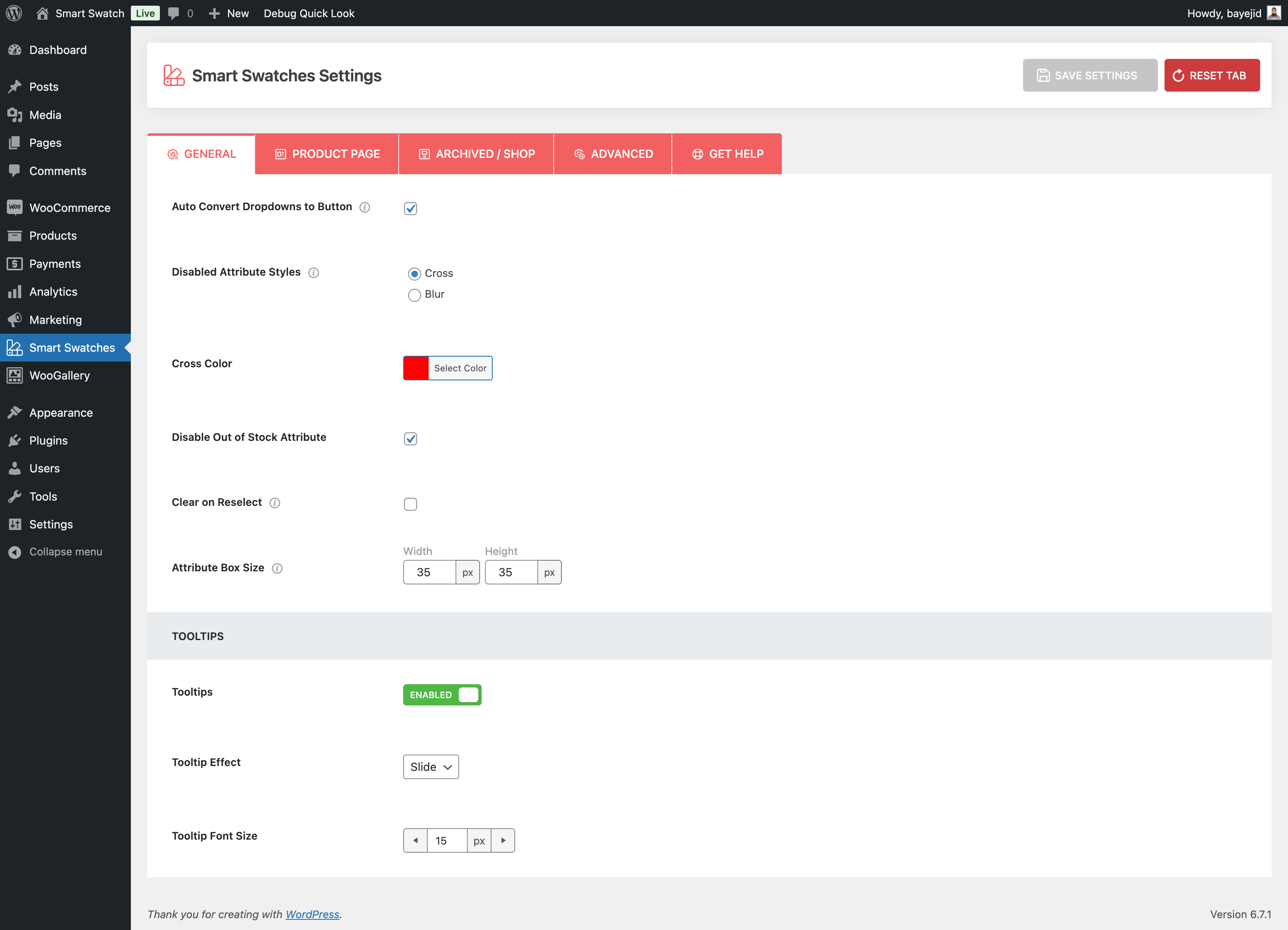The image size is (1288, 930).
Task: Click the Settings sliders icon
Action: tap(15, 524)
